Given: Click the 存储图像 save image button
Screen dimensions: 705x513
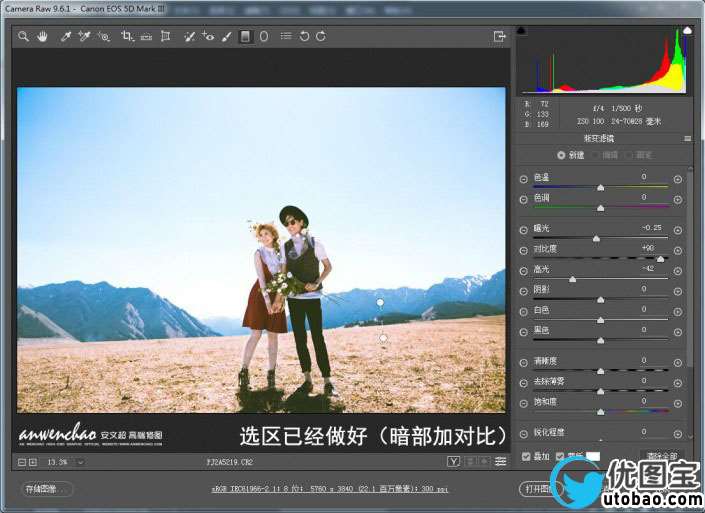Looking at the screenshot, I should pos(47,489).
